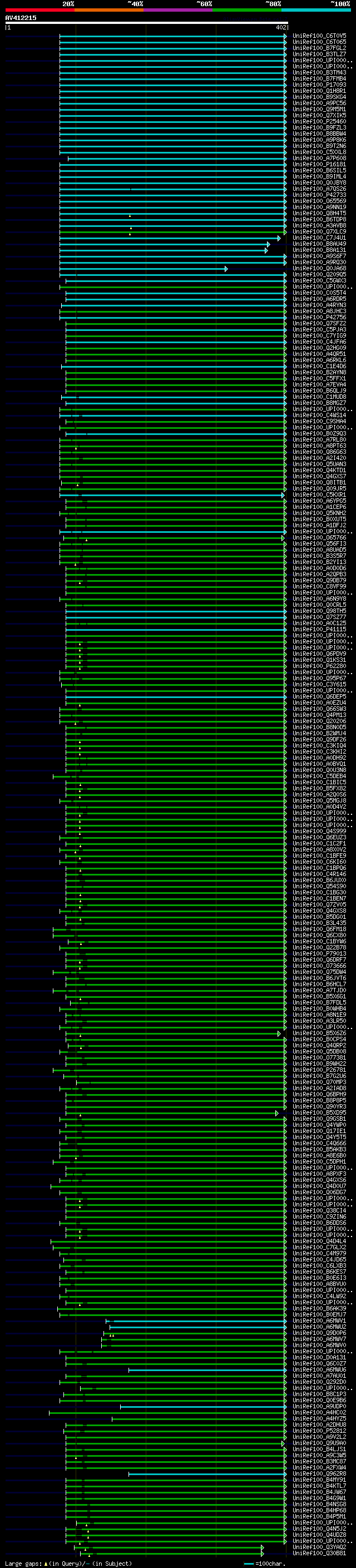Image resolution: width=356 pixels, height=1568 pixels.
Task: Select hit label UniRef100_O65569
Action: 319,201
